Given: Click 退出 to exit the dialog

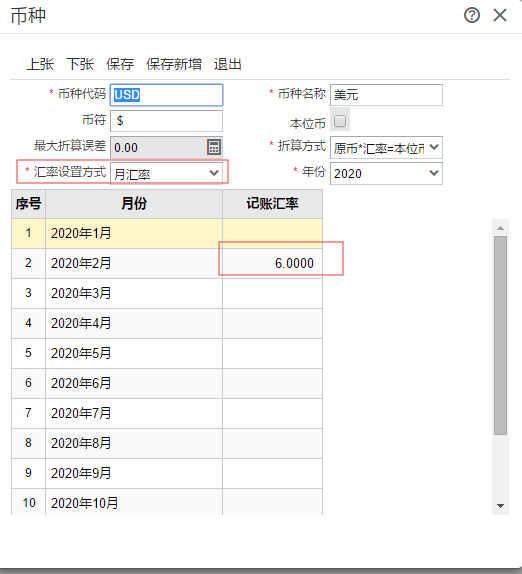Looking at the screenshot, I should tap(228, 64).
